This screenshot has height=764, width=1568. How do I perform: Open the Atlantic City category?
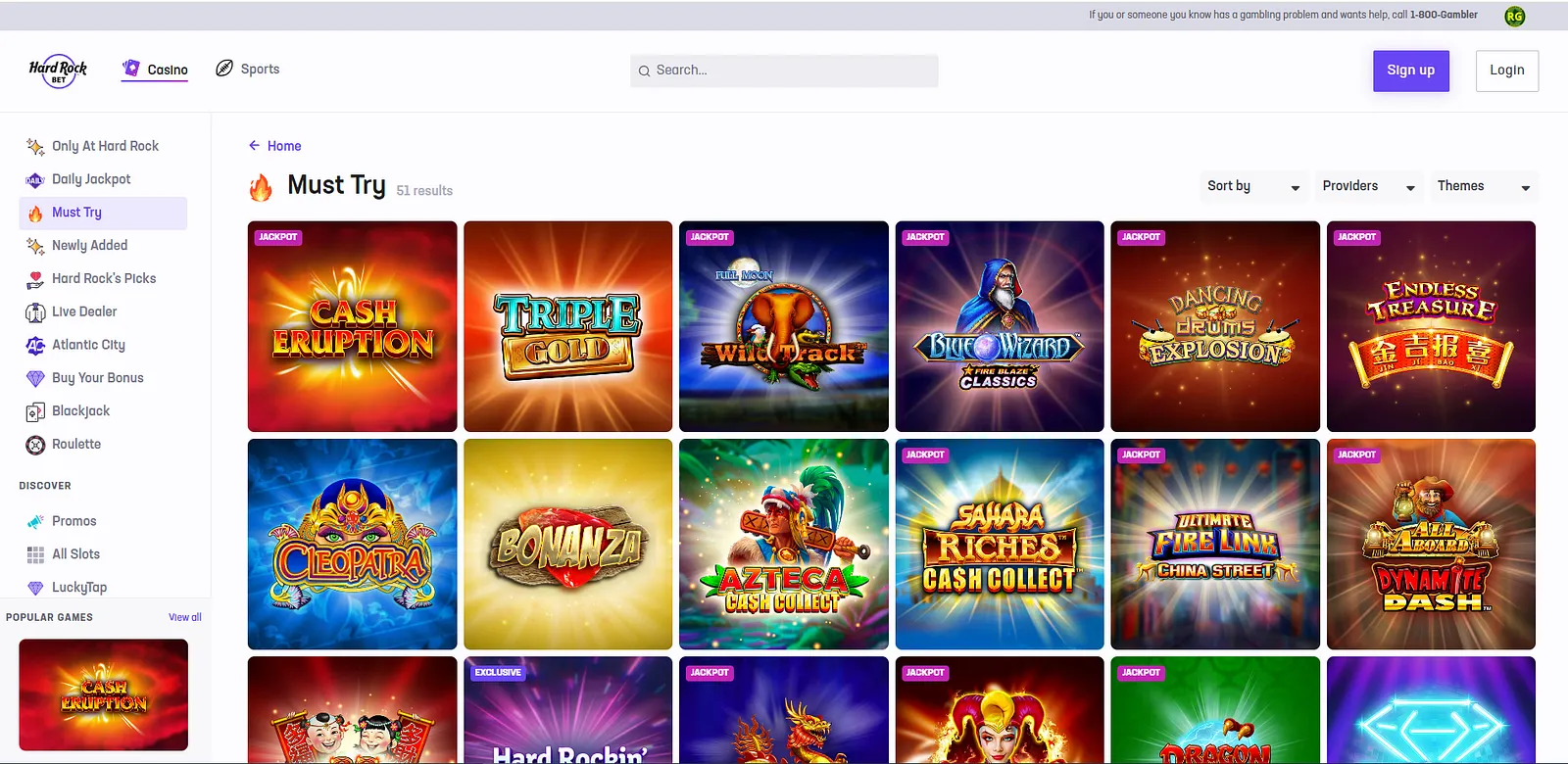pyautogui.click(x=88, y=345)
